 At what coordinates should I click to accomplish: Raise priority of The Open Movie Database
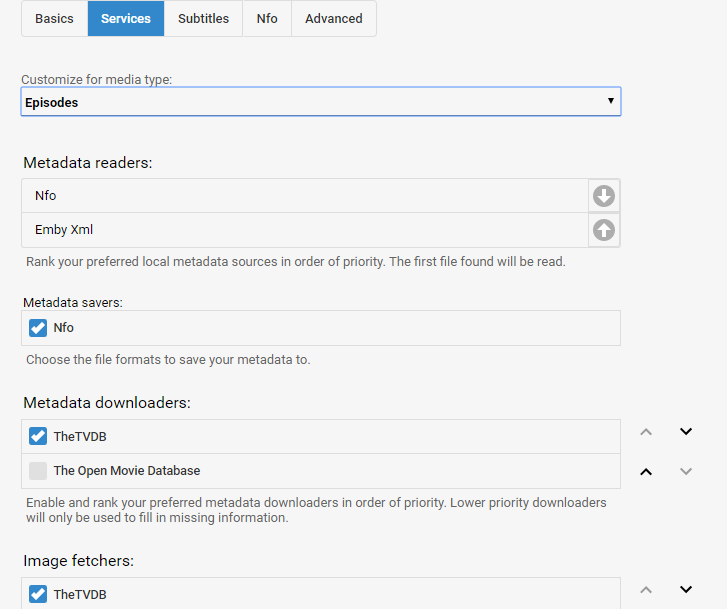pyautogui.click(x=646, y=471)
